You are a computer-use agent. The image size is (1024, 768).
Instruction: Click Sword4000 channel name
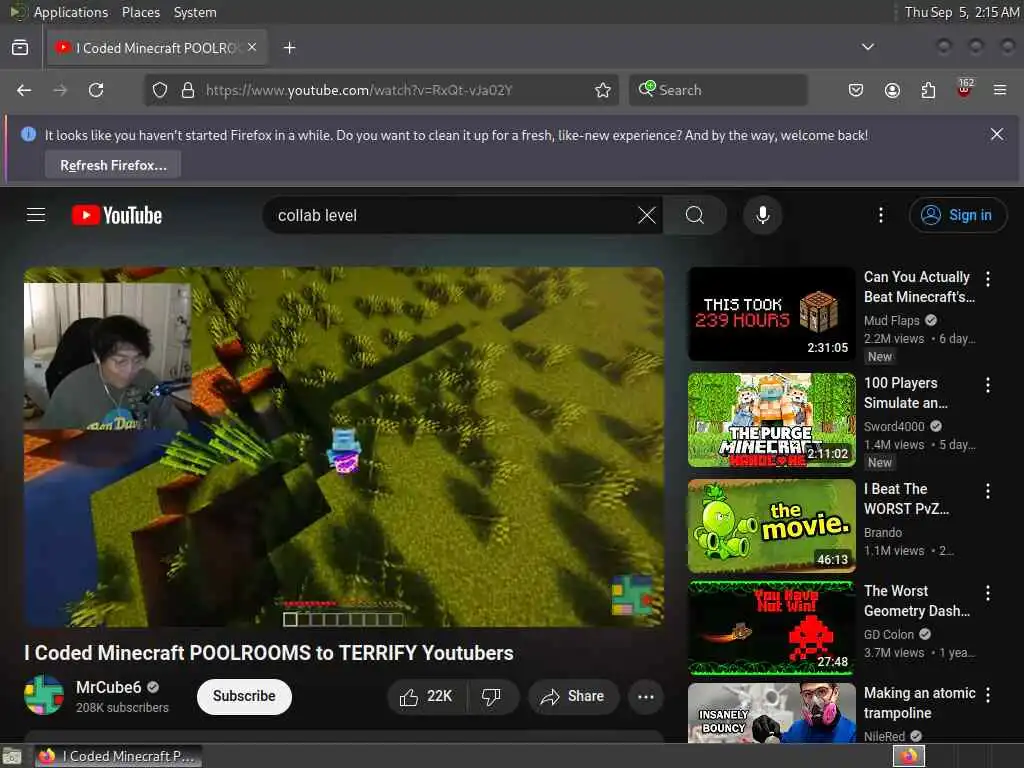click(x=894, y=426)
